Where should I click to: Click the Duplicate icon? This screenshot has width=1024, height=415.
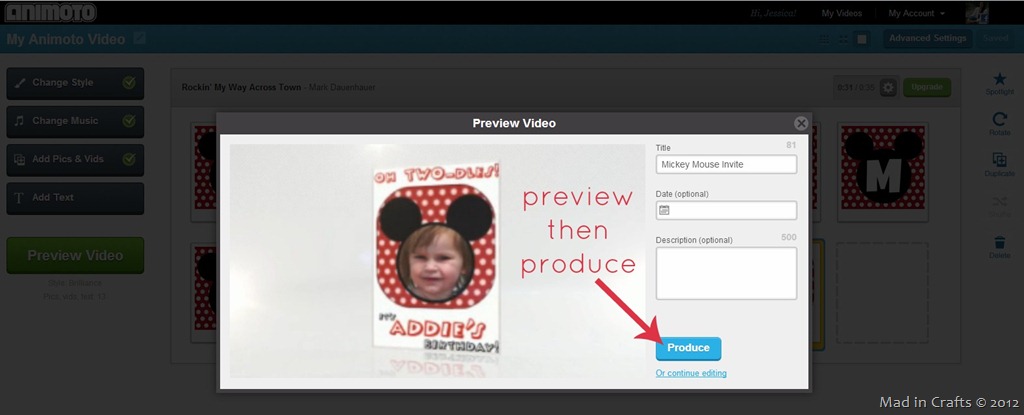pyautogui.click(x=999, y=160)
